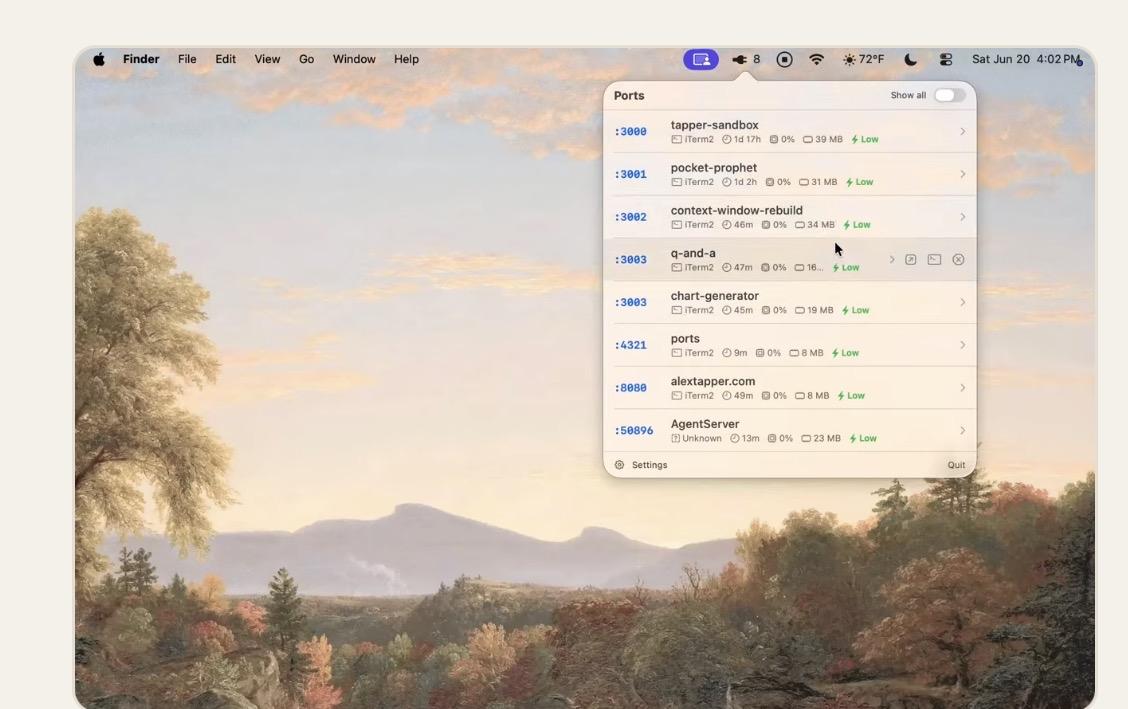Click the purple Ports menu bar icon

click(x=701, y=59)
